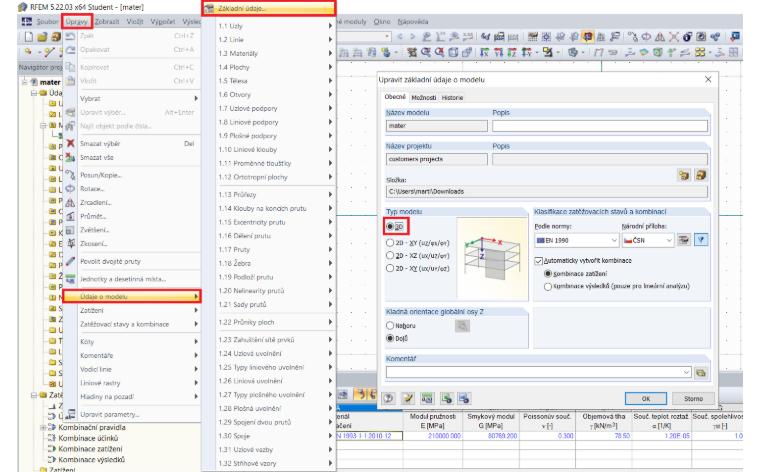Open the Národní příloha ČSN dropdown

coord(648,240)
